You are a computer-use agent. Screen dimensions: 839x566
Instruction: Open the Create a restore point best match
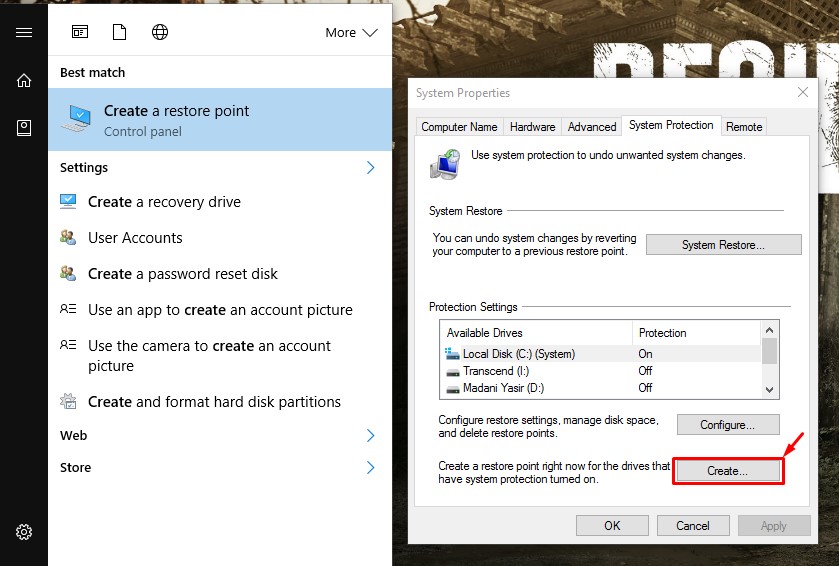pyautogui.click(x=220, y=119)
